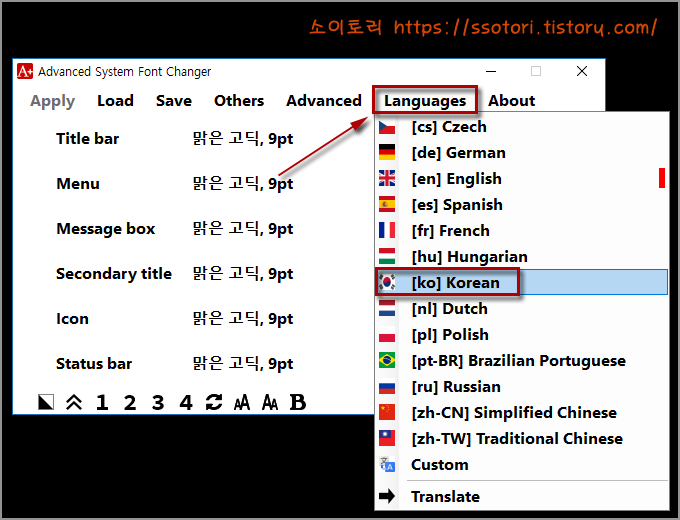
Task: Open the Languages menu
Action: (425, 101)
